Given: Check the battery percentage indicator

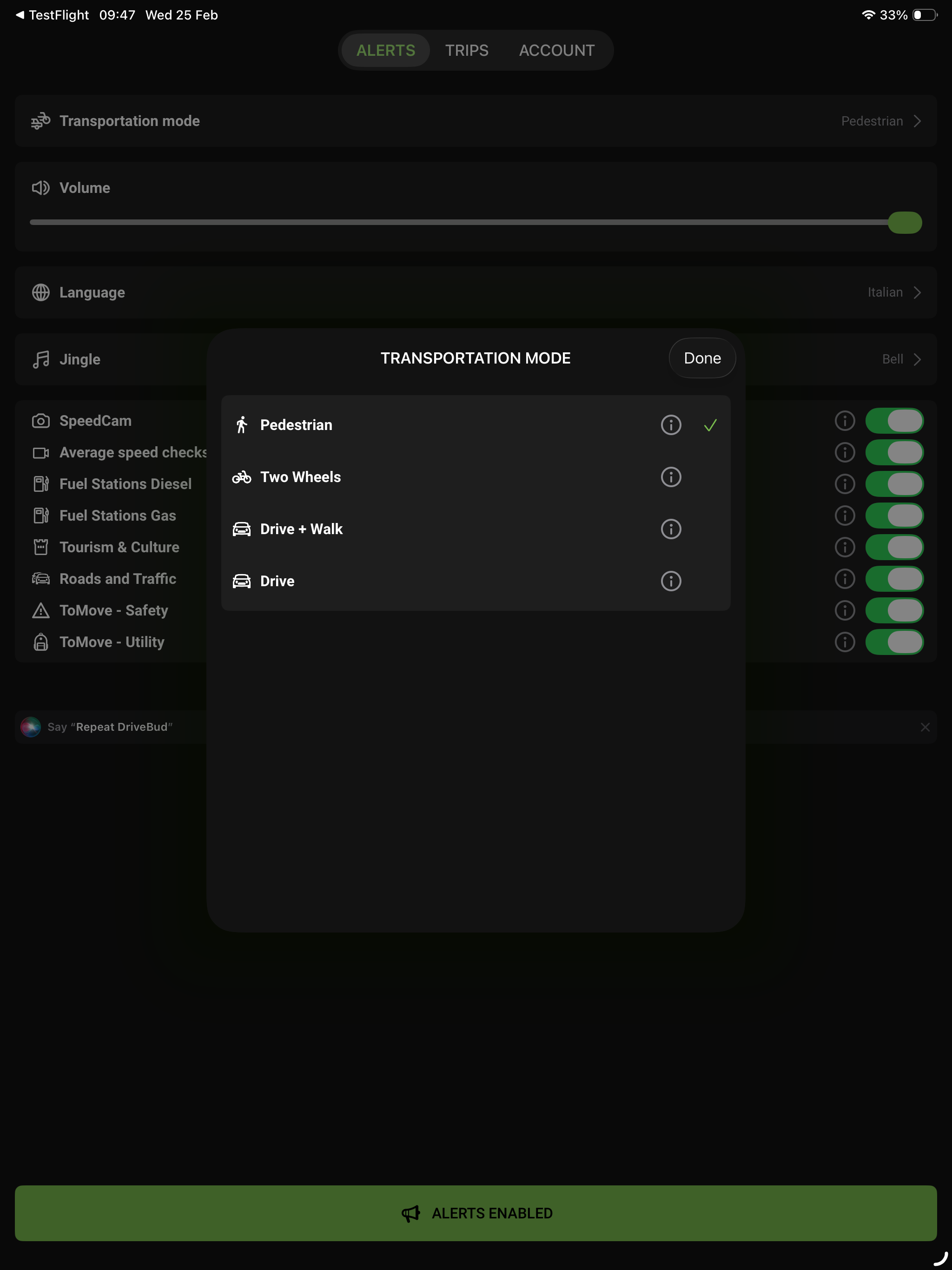Looking at the screenshot, I should [893, 15].
